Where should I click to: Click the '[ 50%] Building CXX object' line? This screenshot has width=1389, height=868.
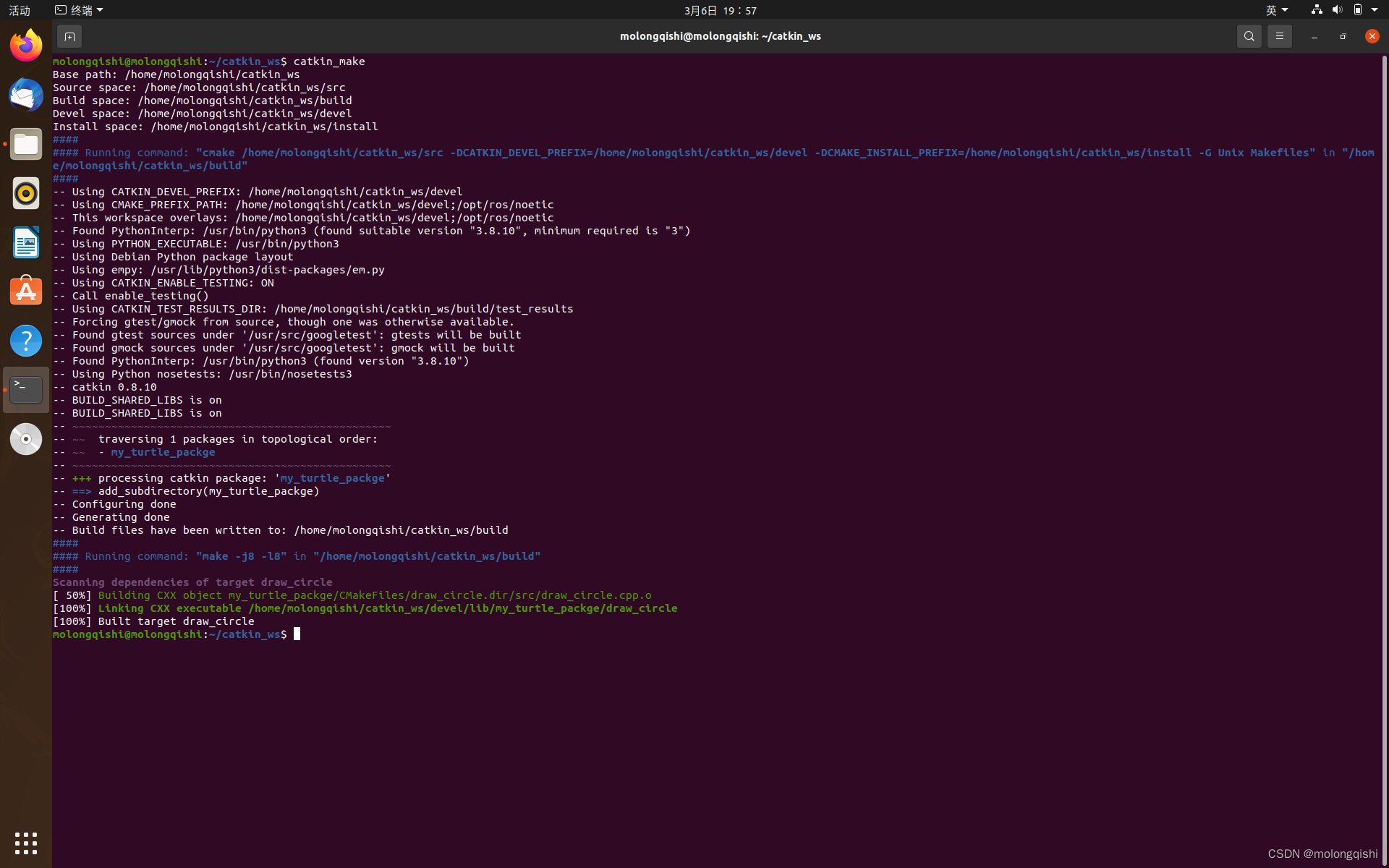352,595
